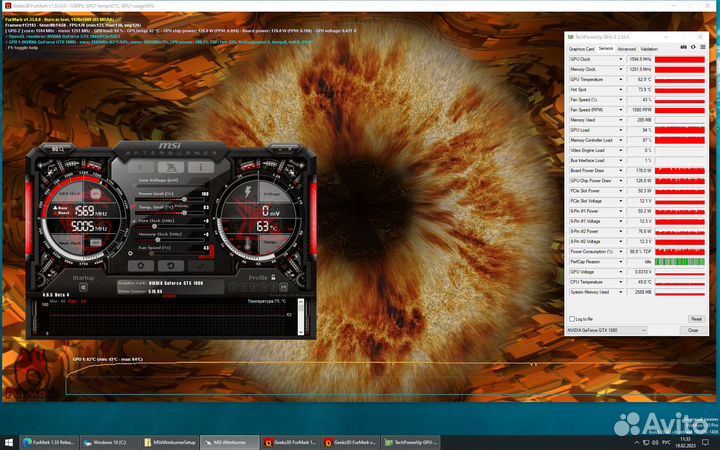Switch to GPU-Z Graphics Card tab
The image size is (720, 450).
pos(581,49)
